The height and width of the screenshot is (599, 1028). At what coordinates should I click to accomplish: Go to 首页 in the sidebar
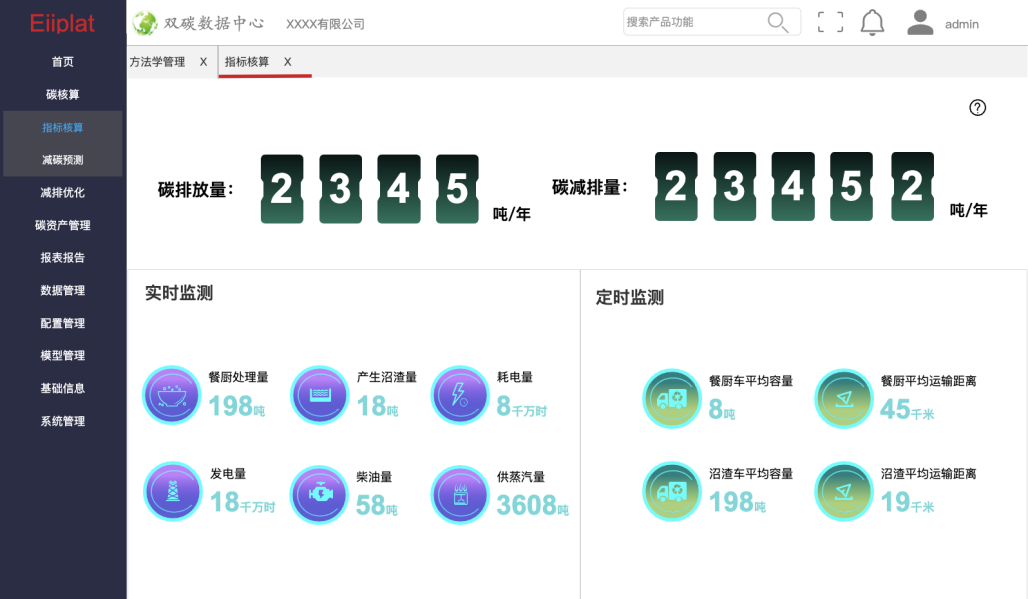63,62
